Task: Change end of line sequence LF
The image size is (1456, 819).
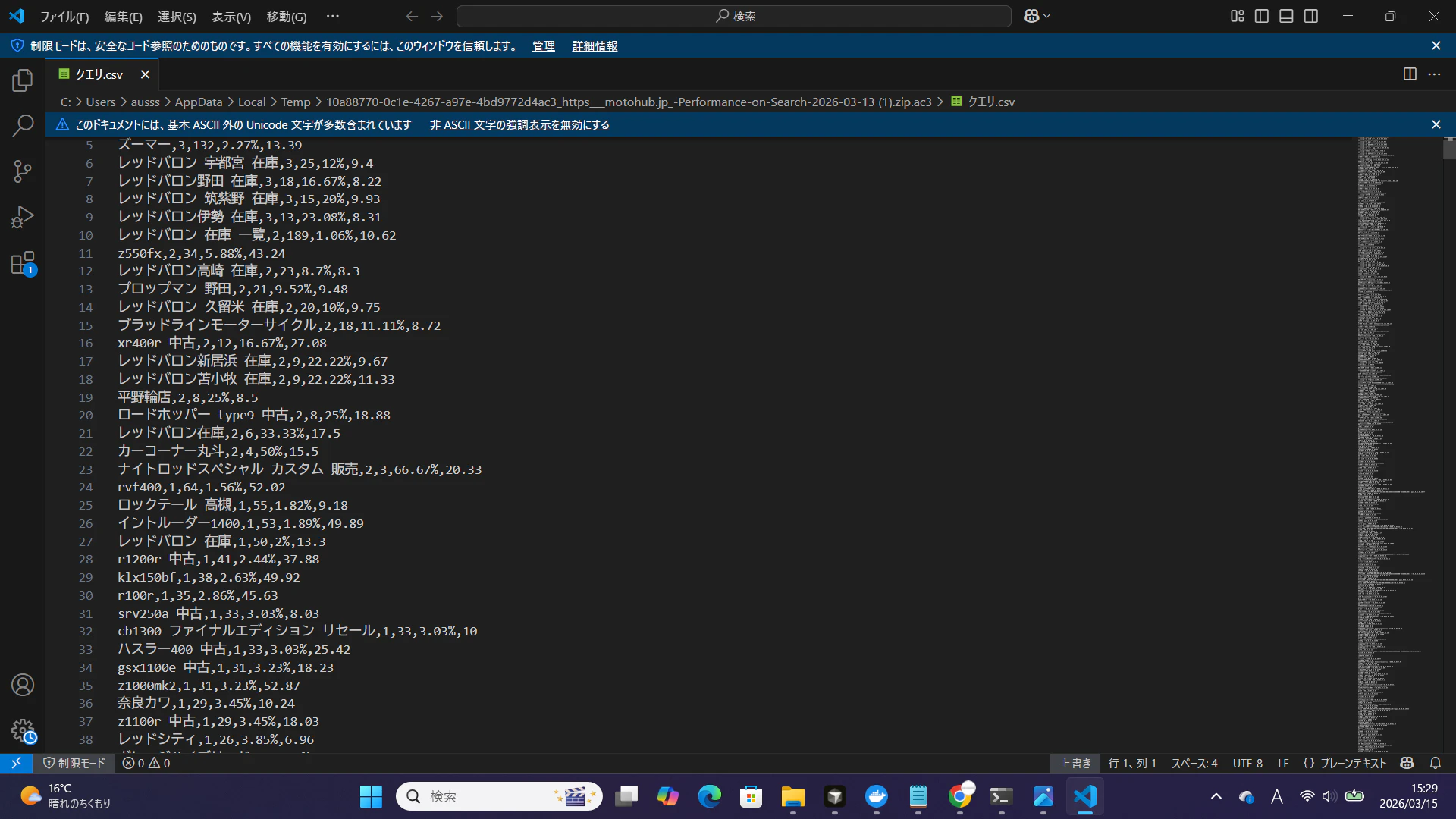Action: click(1283, 763)
